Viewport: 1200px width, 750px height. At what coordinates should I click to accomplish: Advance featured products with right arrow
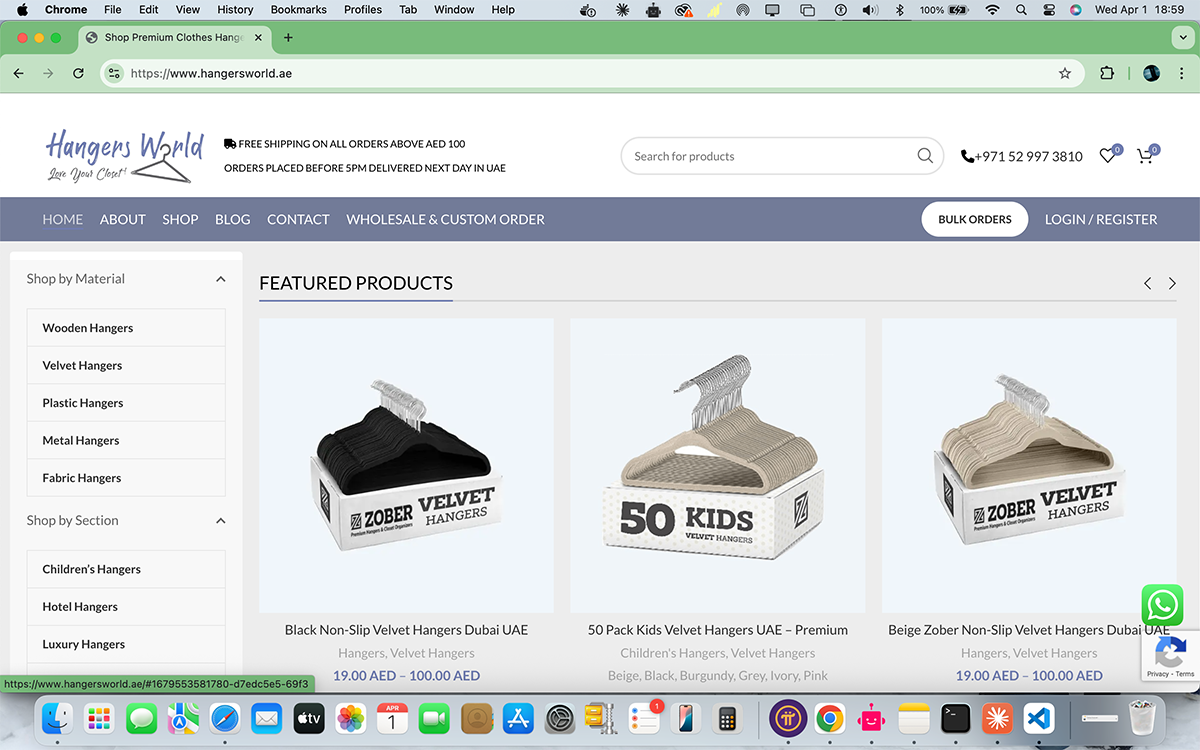tap(1172, 283)
